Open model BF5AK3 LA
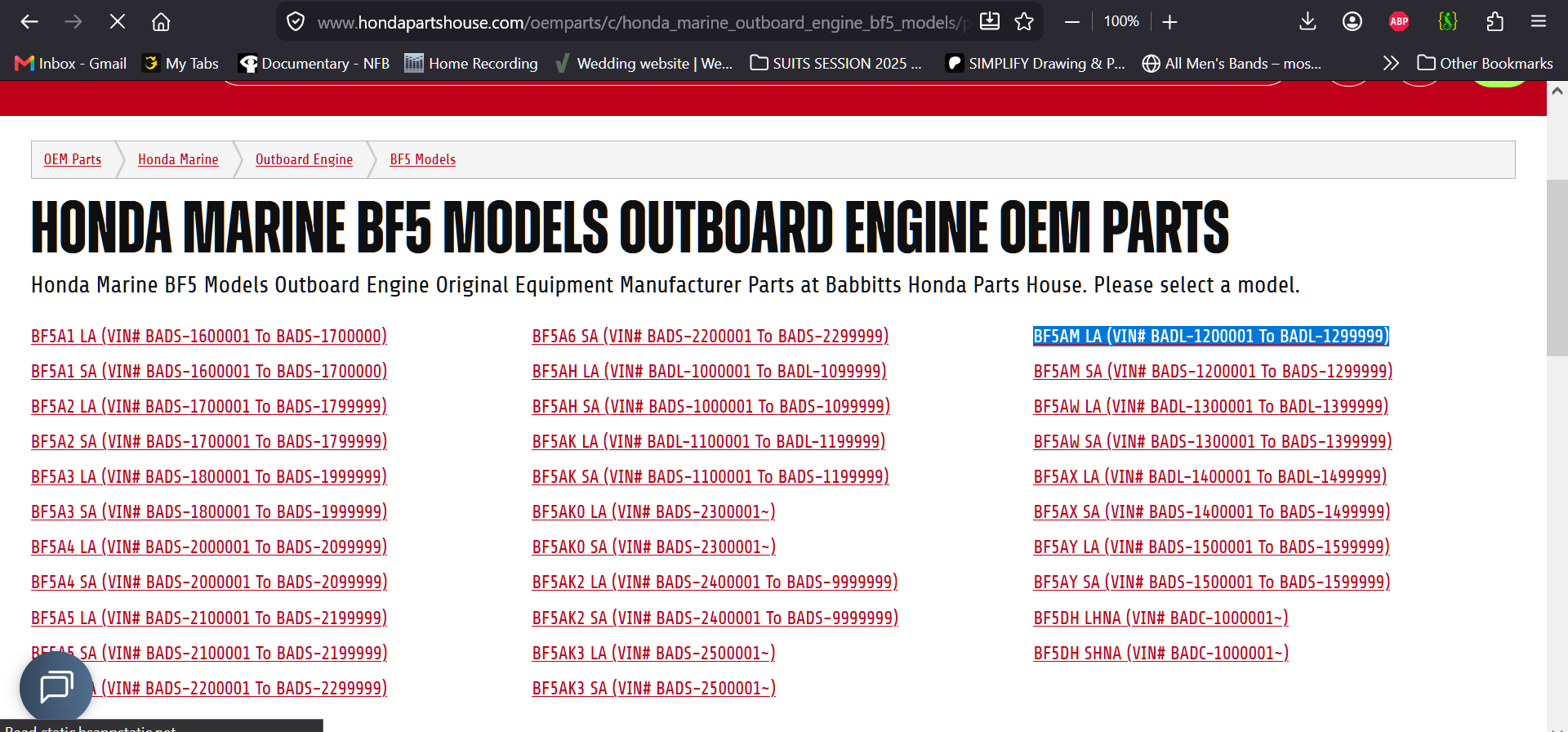The width and height of the screenshot is (1568, 732). tap(654, 653)
